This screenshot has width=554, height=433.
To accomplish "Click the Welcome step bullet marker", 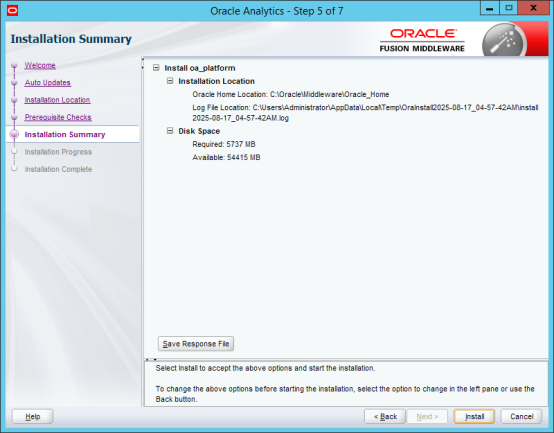I will (14, 65).
